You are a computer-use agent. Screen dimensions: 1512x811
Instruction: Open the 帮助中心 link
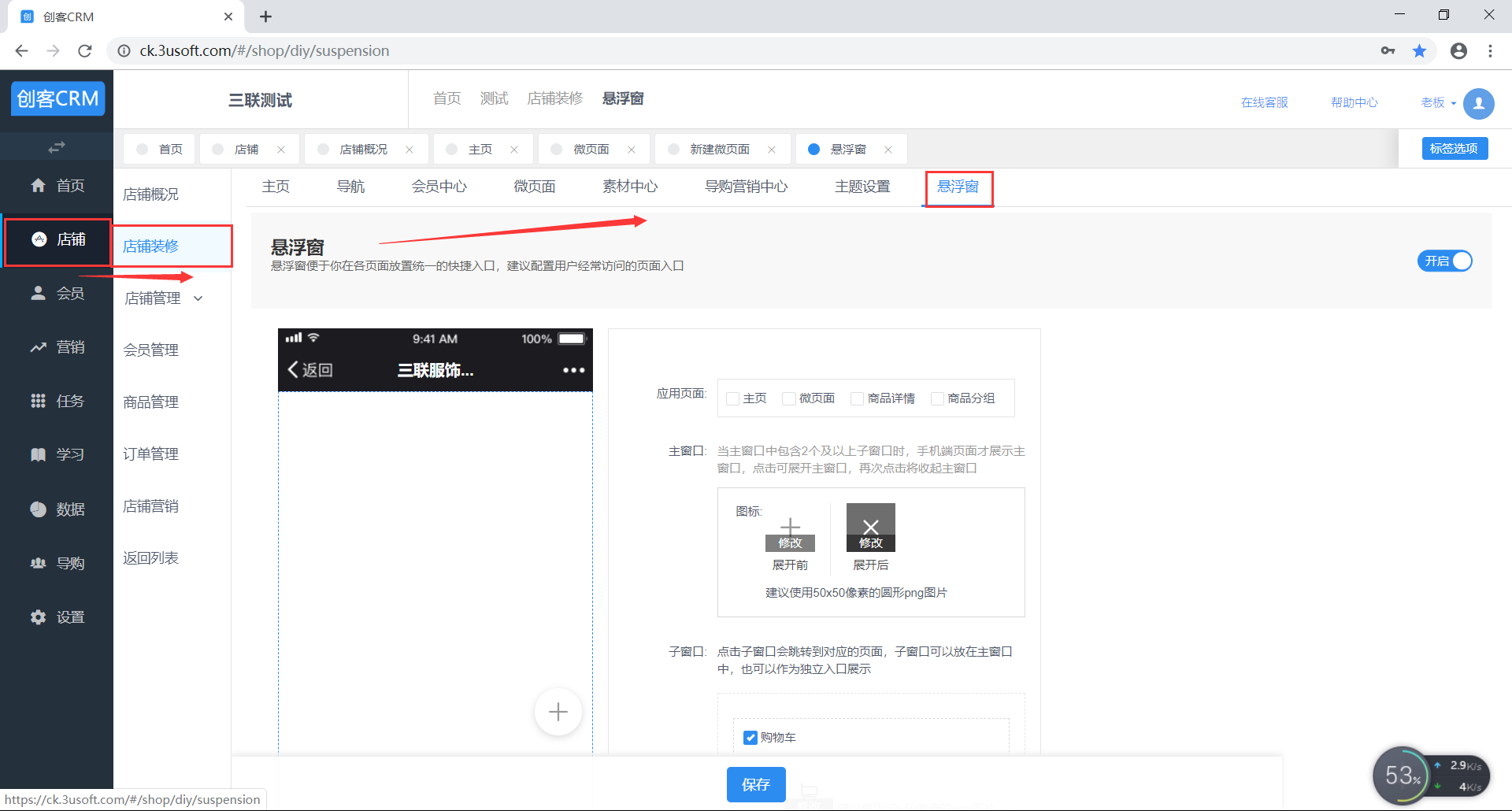point(1354,103)
